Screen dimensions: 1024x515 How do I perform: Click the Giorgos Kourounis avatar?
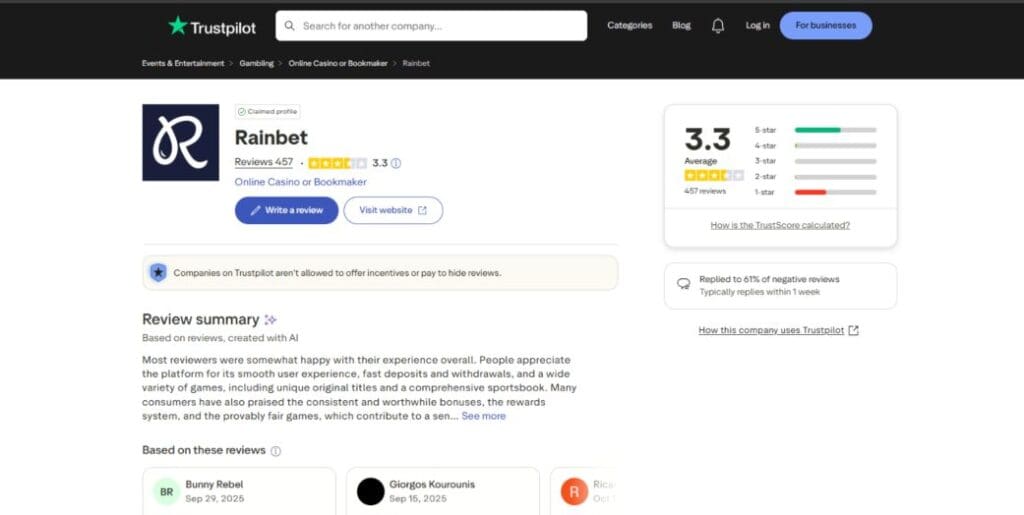pyautogui.click(x=371, y=491)
